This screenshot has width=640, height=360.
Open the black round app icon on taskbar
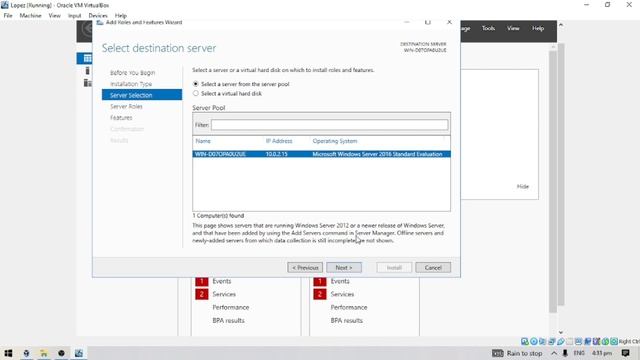(x=61, y=353)
